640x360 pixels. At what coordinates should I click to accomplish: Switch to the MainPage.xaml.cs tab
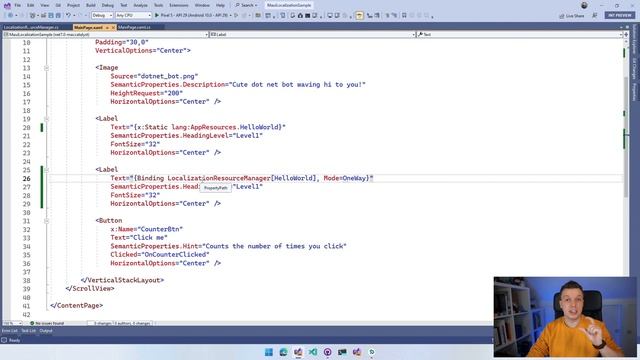coord(134,27)
